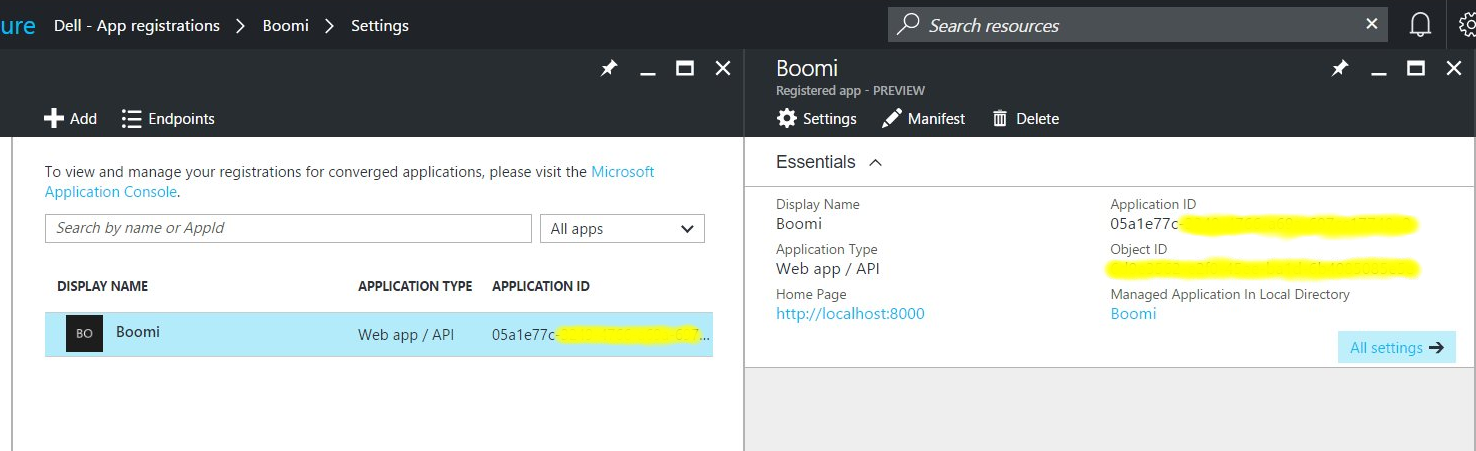Viewport: 1476px width, 451px height.
Task: Click the Add plus button
Action: tap(70, 118)
